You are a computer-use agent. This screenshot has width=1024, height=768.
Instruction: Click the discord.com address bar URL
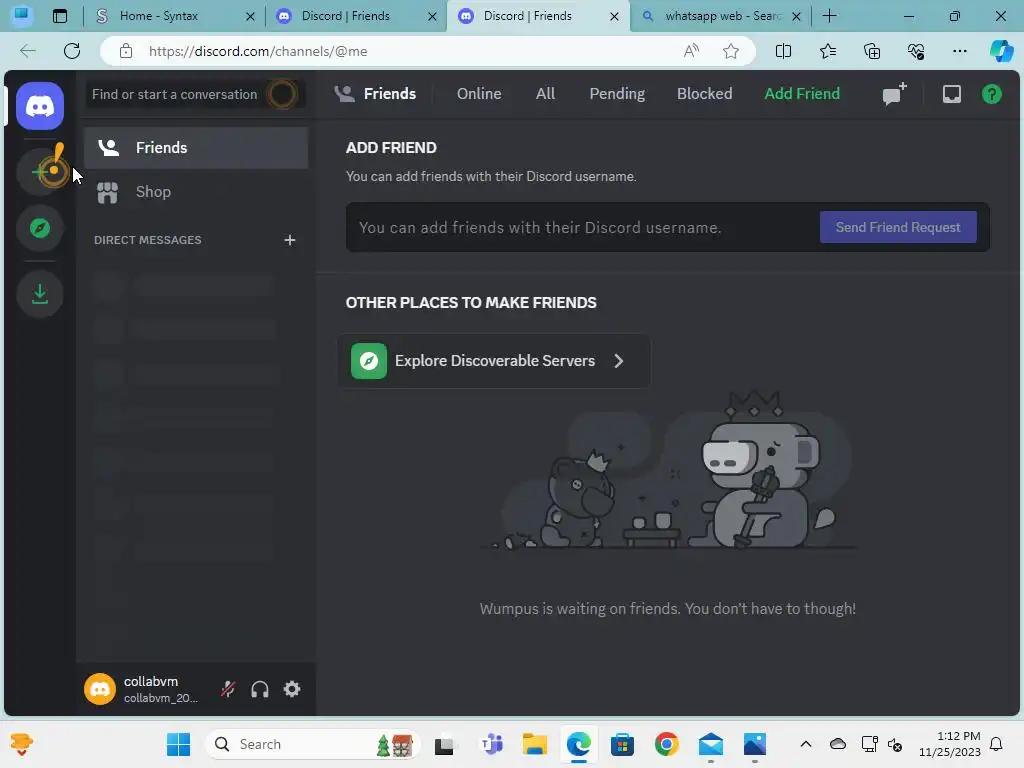[x=258, y=51]
